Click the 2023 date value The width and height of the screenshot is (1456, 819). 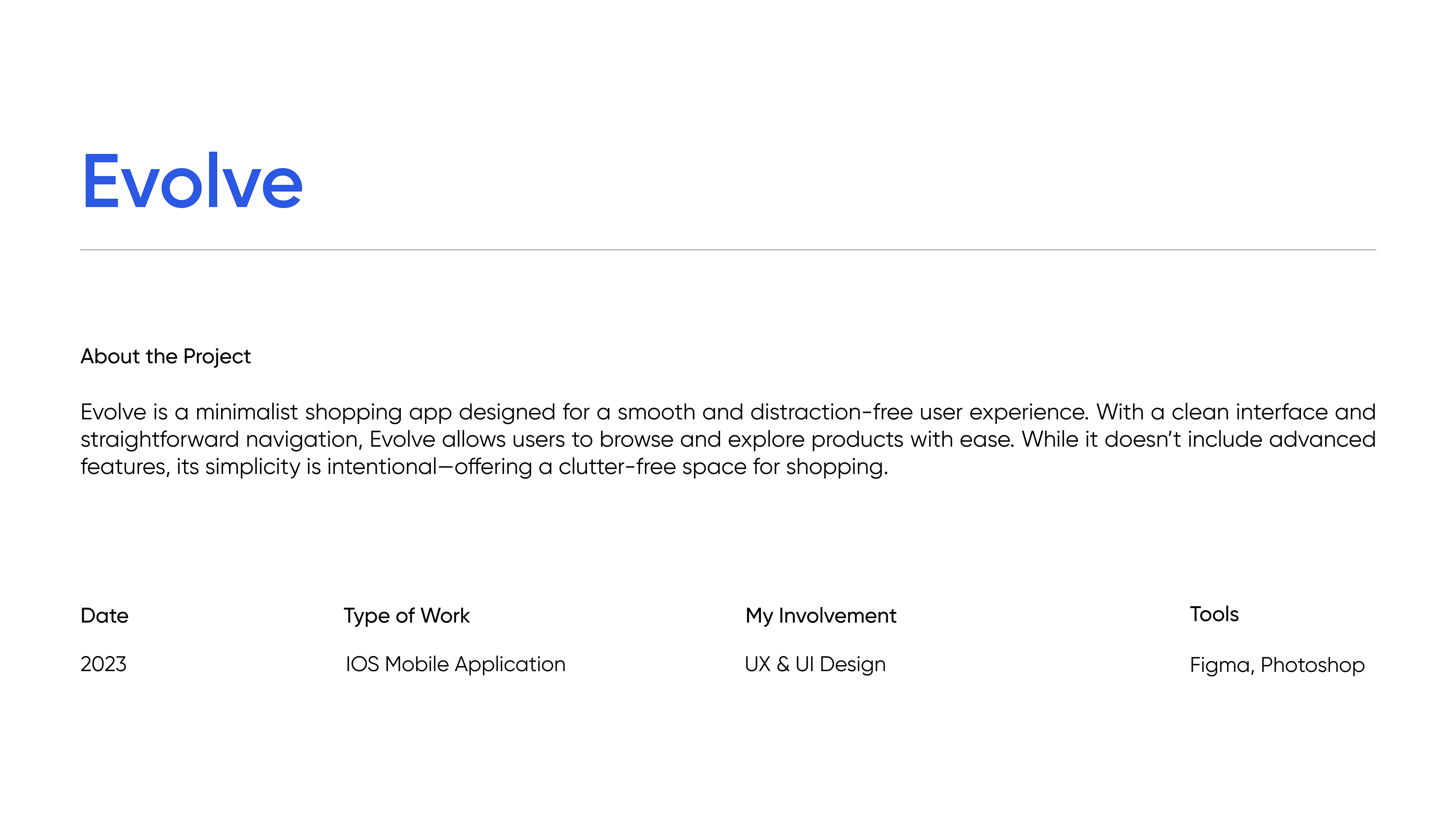104,664
